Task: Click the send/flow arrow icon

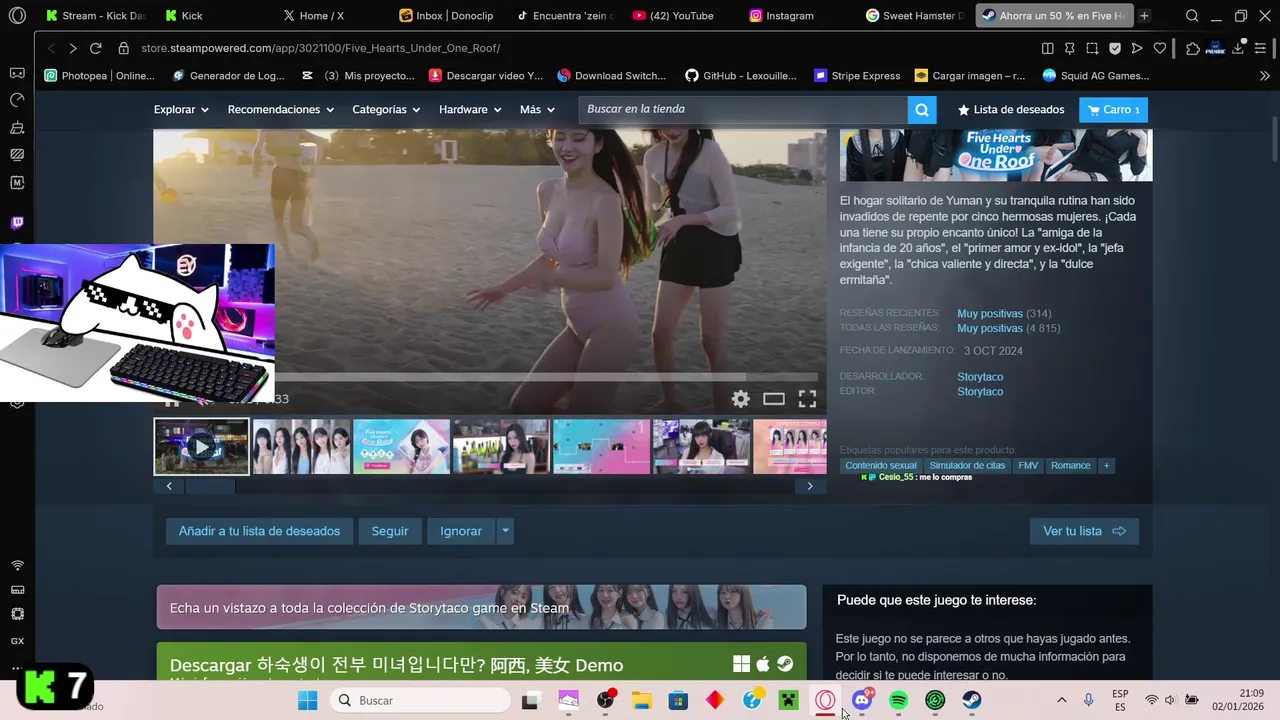Action: pos(1137,48)
